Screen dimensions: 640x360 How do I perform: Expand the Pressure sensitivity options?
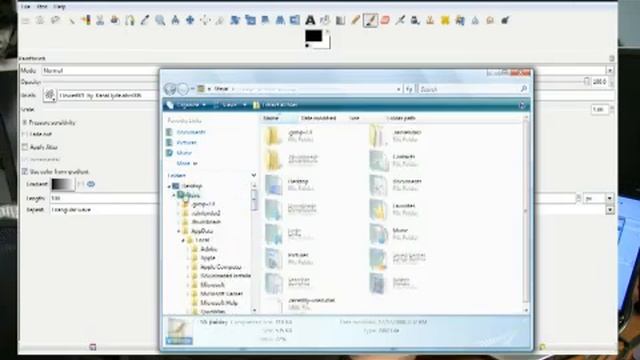(24, 122)
